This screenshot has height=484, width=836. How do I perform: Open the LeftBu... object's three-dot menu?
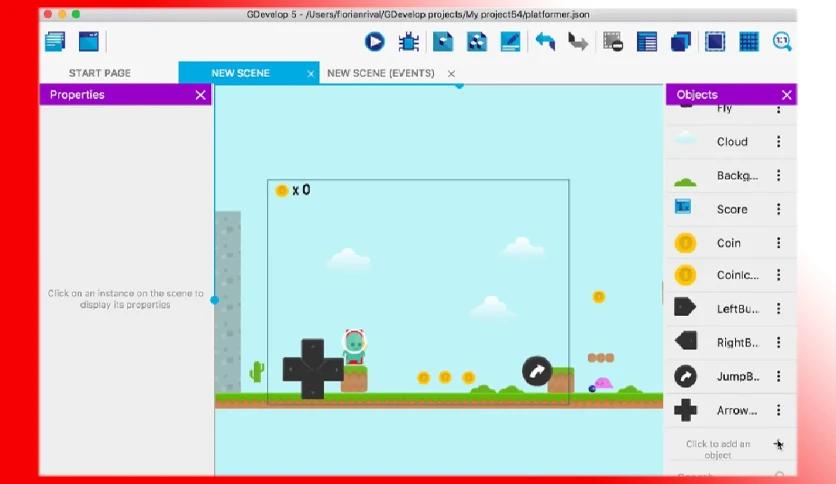coord(778,309)
